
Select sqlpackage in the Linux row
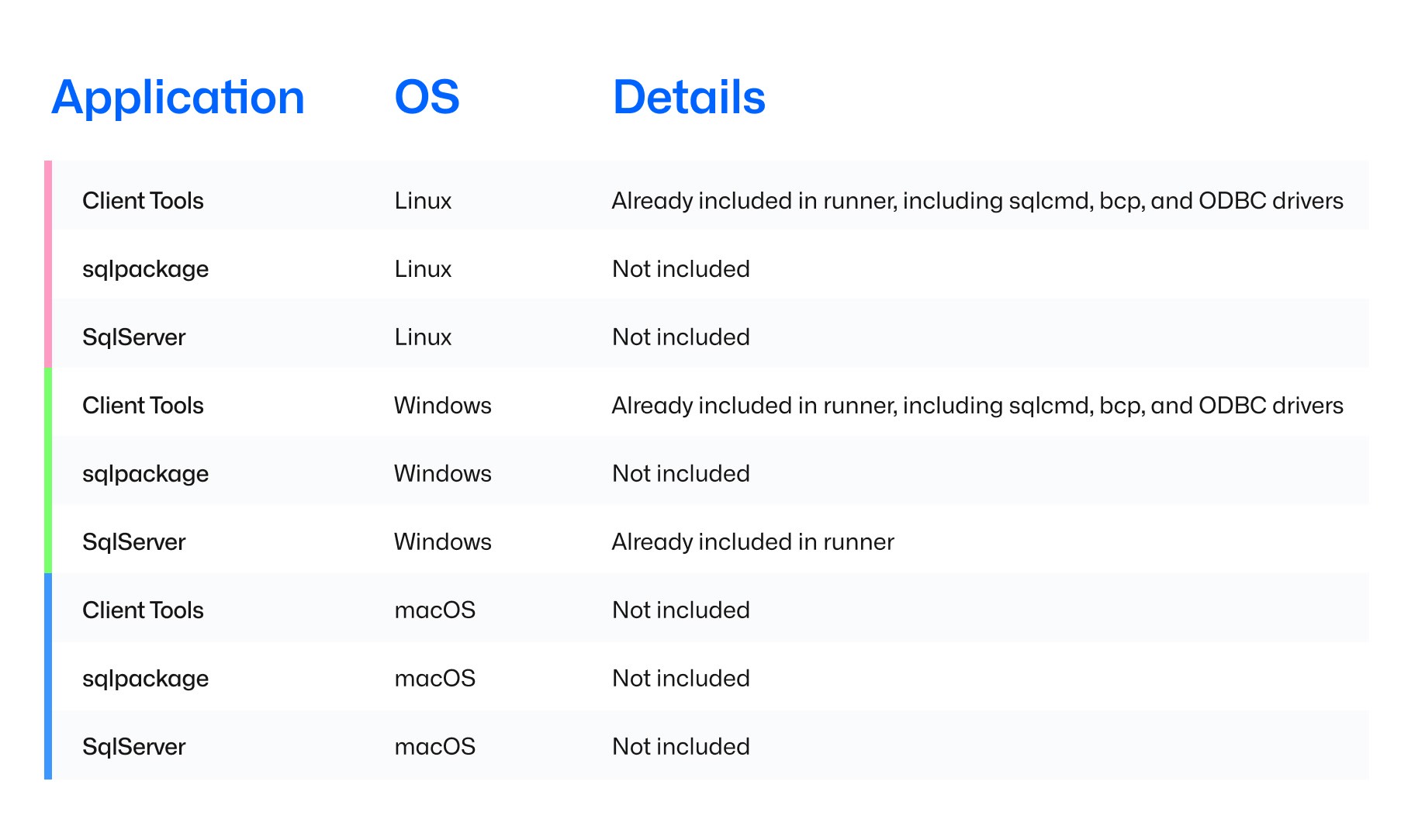click(x=145, y=270)
